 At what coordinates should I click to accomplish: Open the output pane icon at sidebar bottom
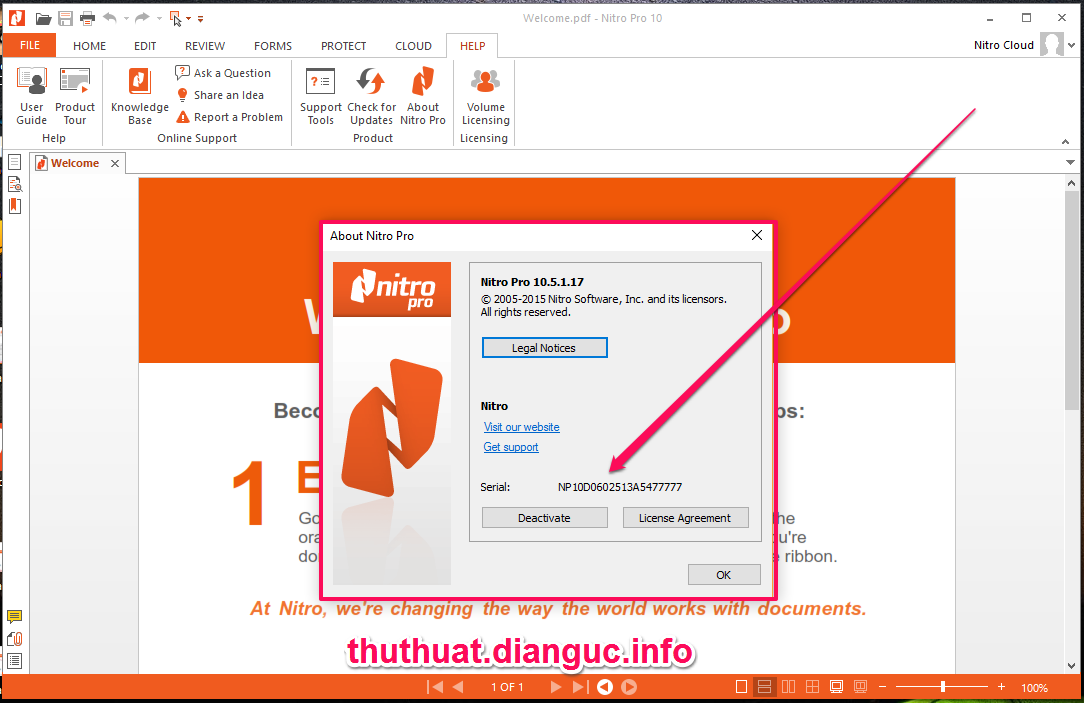point(15,661)
